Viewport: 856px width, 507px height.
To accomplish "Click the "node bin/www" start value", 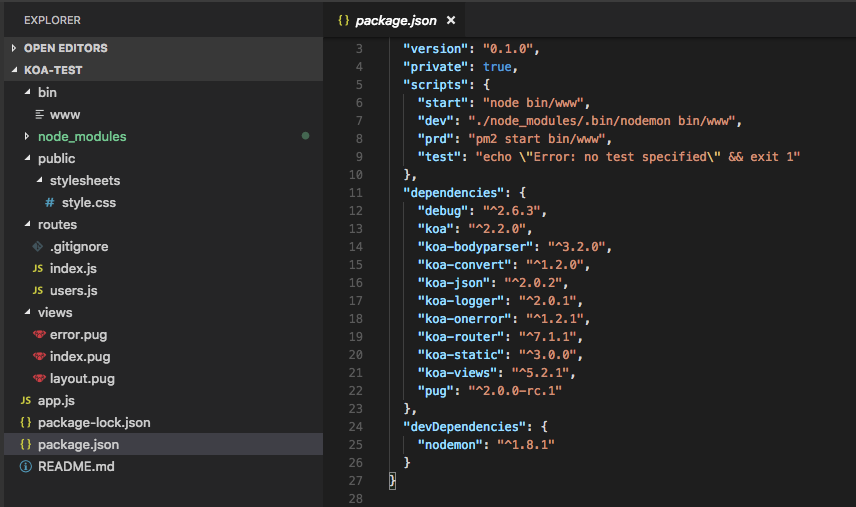I will pos(533,103).
